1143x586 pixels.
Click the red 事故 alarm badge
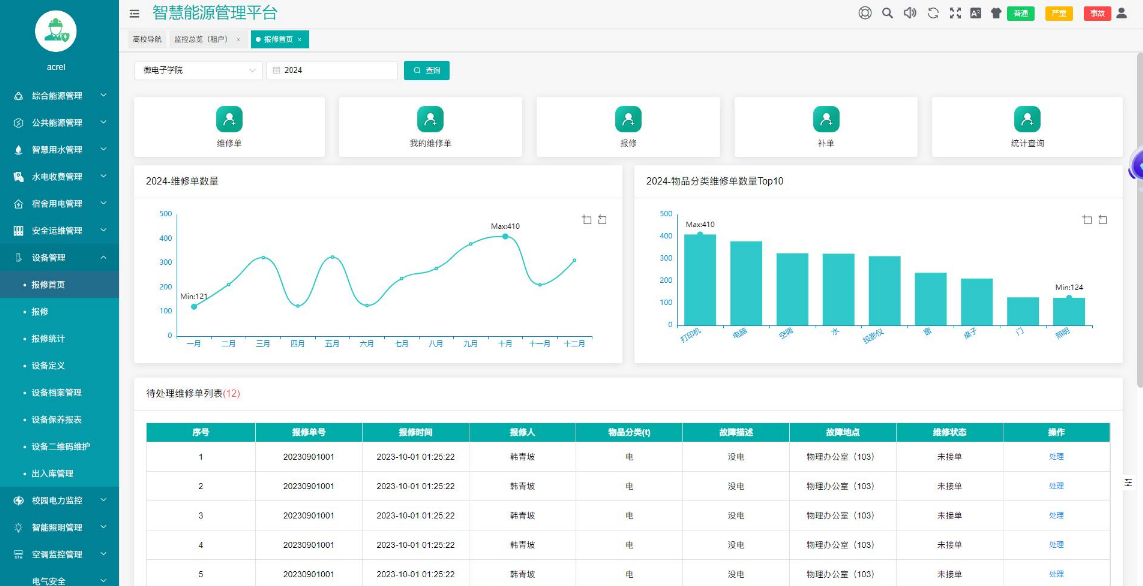1097,13
